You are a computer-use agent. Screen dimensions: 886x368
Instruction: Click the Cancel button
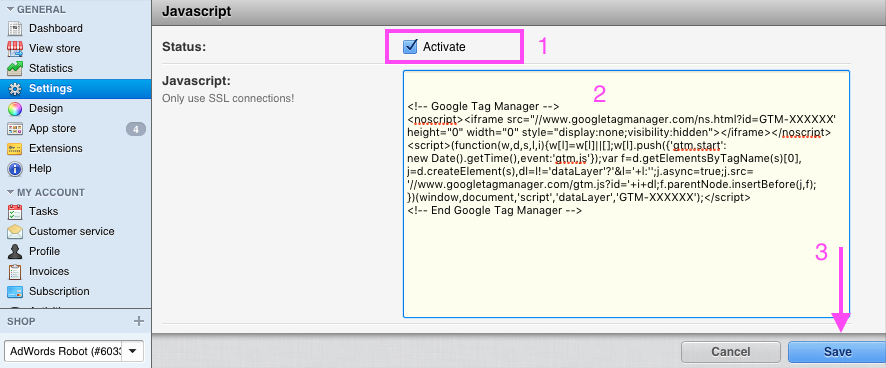731,352
